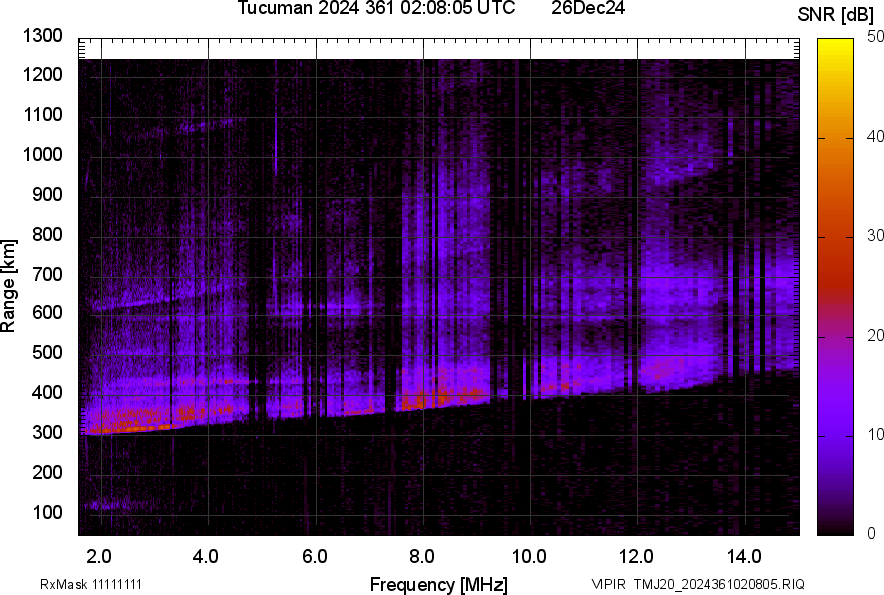This screenshot has height=595, width=884.
Task: Click the "Frequency [MHz]" x-axis label
Action: click(438, 584)
